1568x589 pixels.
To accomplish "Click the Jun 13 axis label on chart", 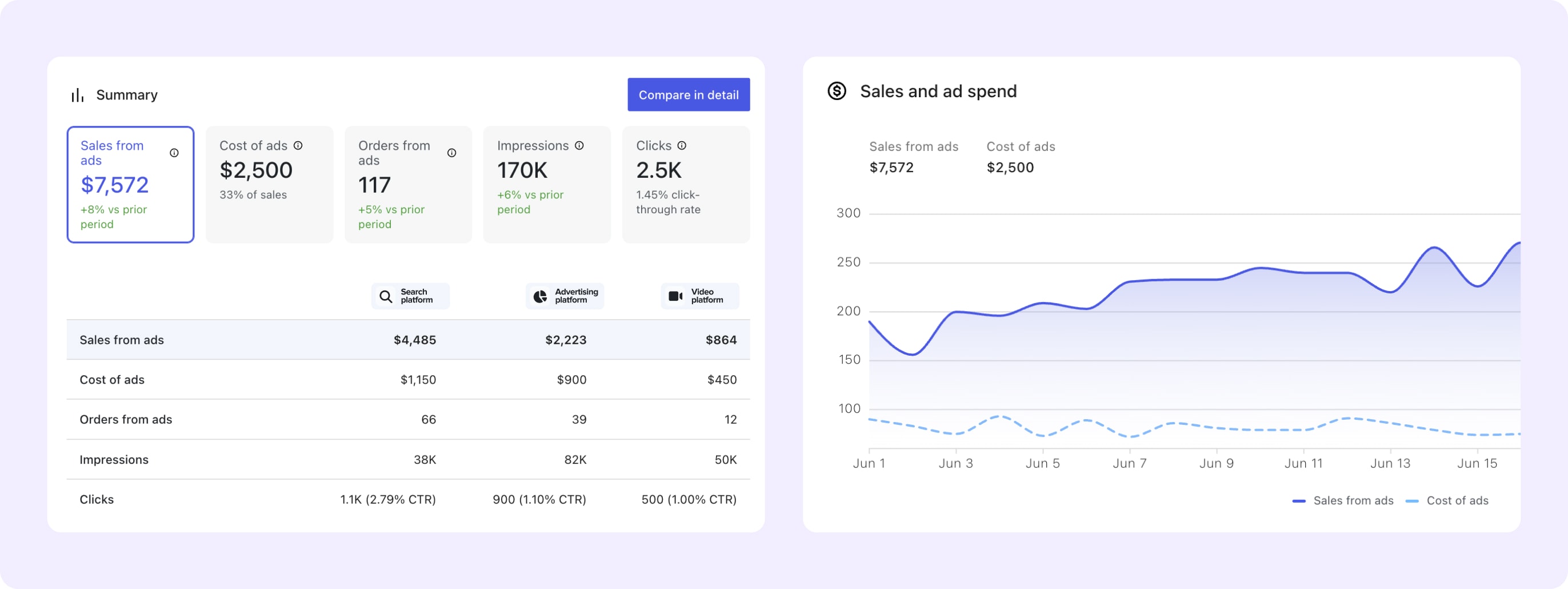I will pos(1390,464).
